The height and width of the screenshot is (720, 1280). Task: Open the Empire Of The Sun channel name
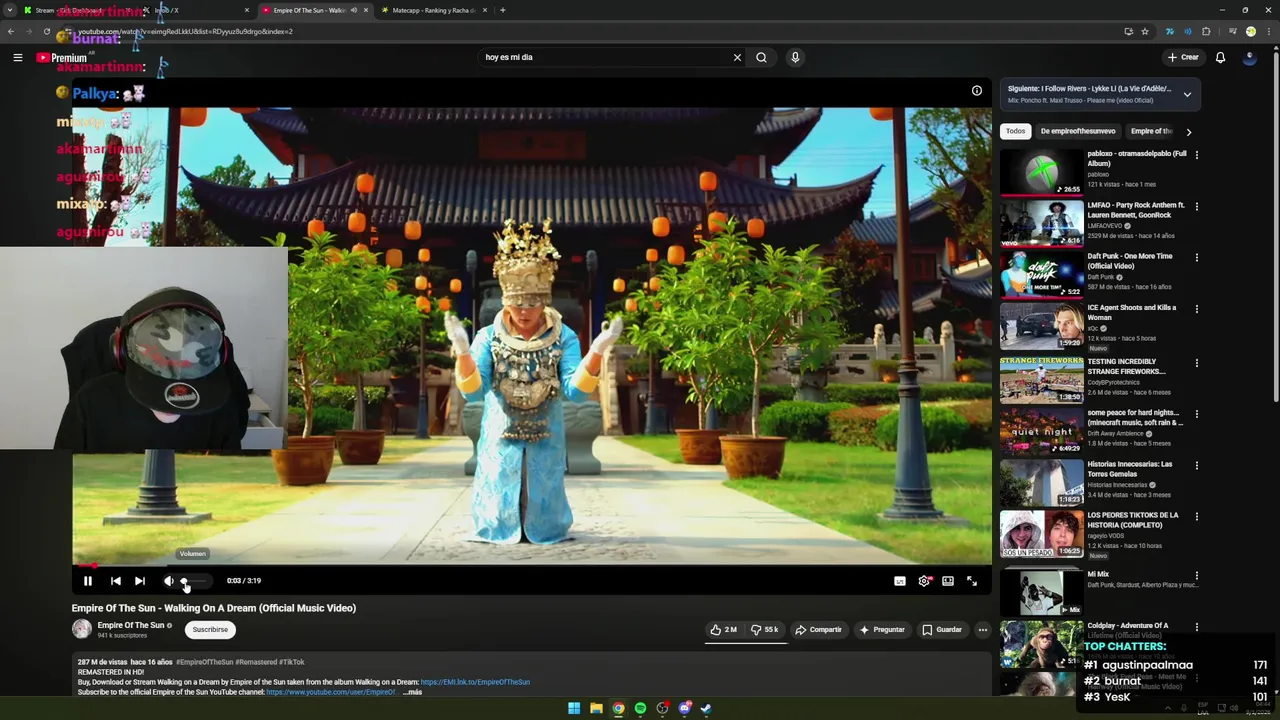click(131, 625)
